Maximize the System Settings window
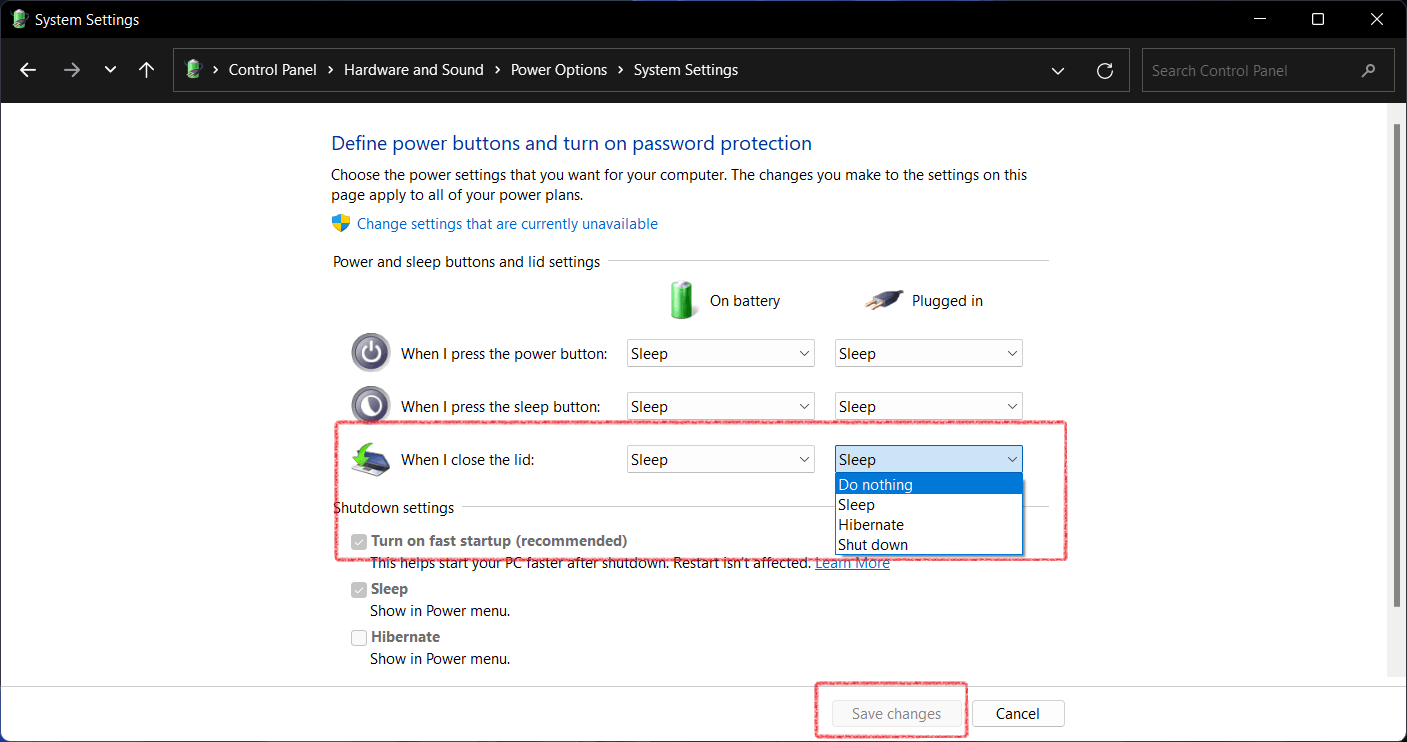Screen dimensions: 1407x742 click(1318, 19)
